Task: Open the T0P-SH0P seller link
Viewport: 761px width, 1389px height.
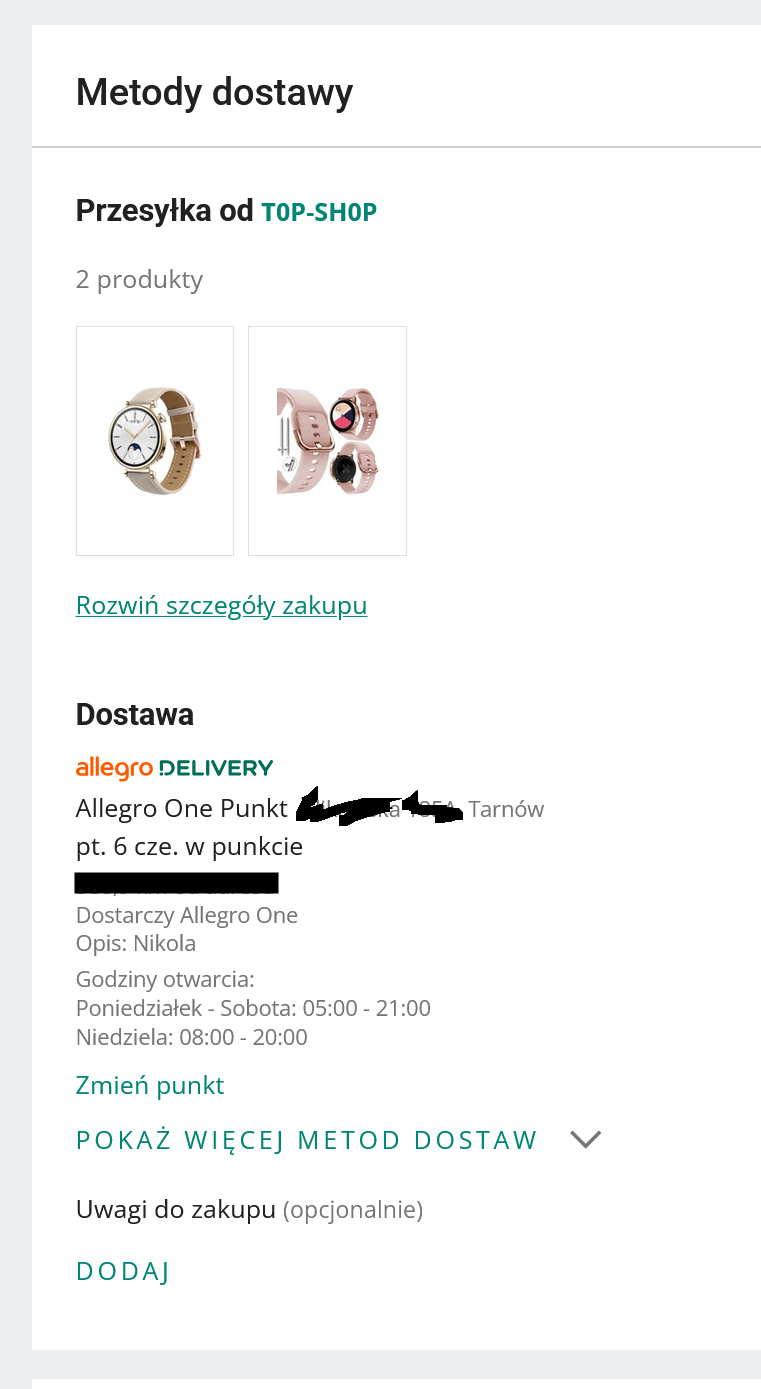Action: pyautogui.click(x=319, y=212)
